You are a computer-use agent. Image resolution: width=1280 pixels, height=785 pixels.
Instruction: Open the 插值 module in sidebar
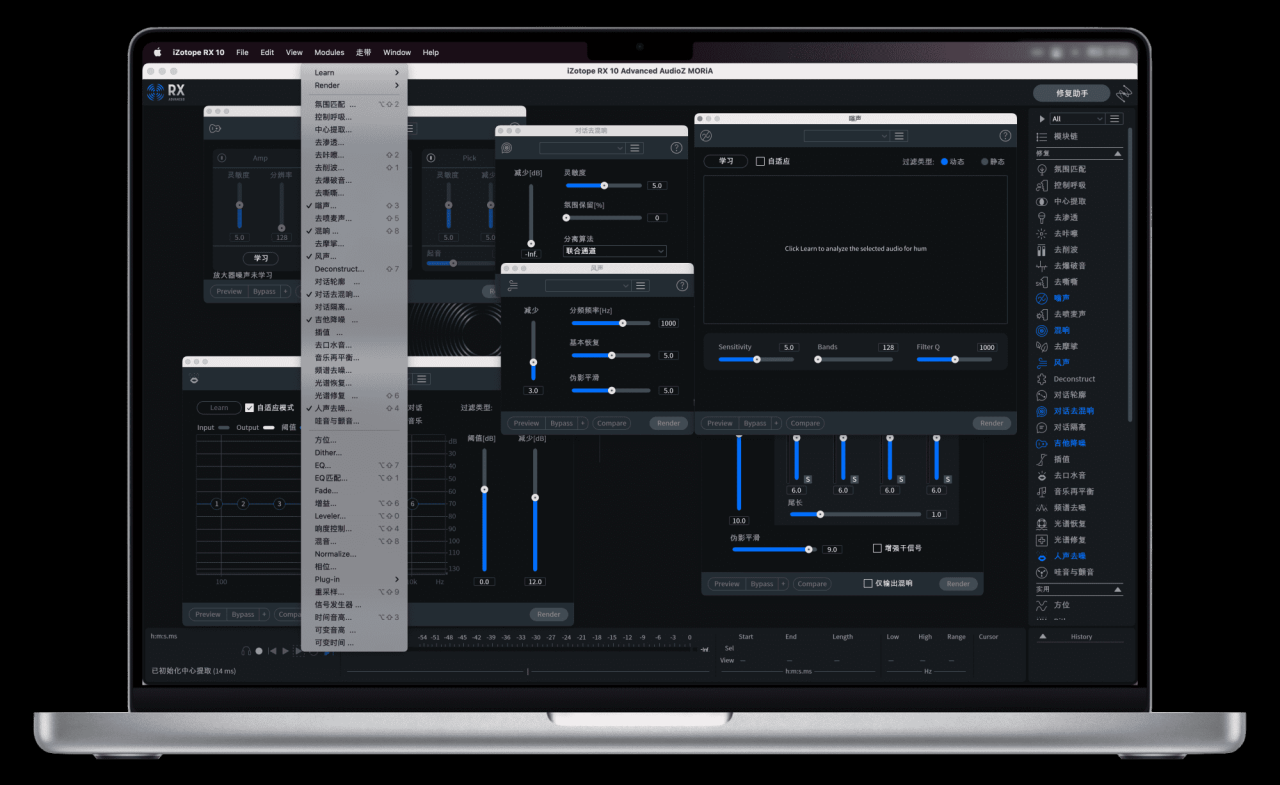(1061, 459)
